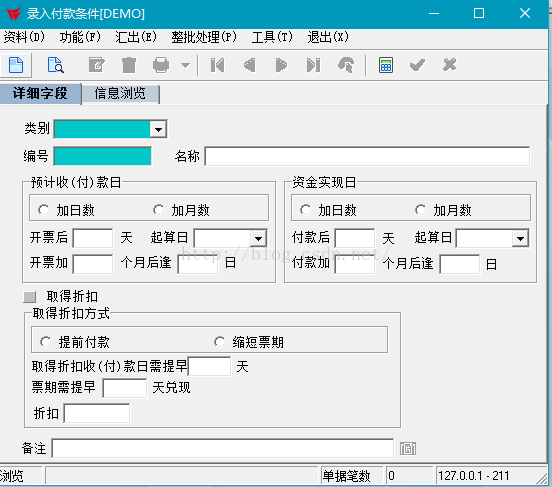Minimize the 录入付款条件 window
552x487 pixels.
pos(434,14)
